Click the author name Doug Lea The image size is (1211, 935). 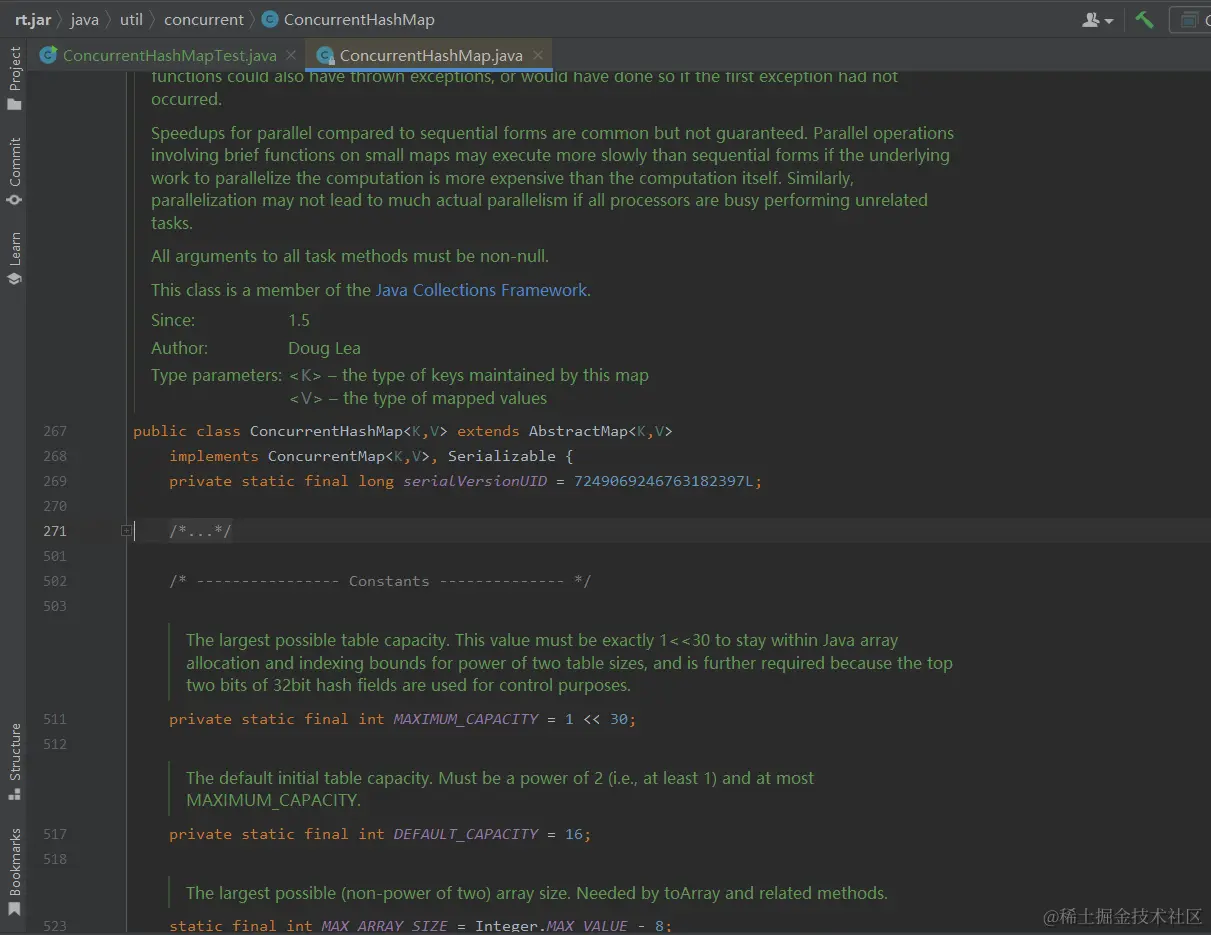[324, 348]
